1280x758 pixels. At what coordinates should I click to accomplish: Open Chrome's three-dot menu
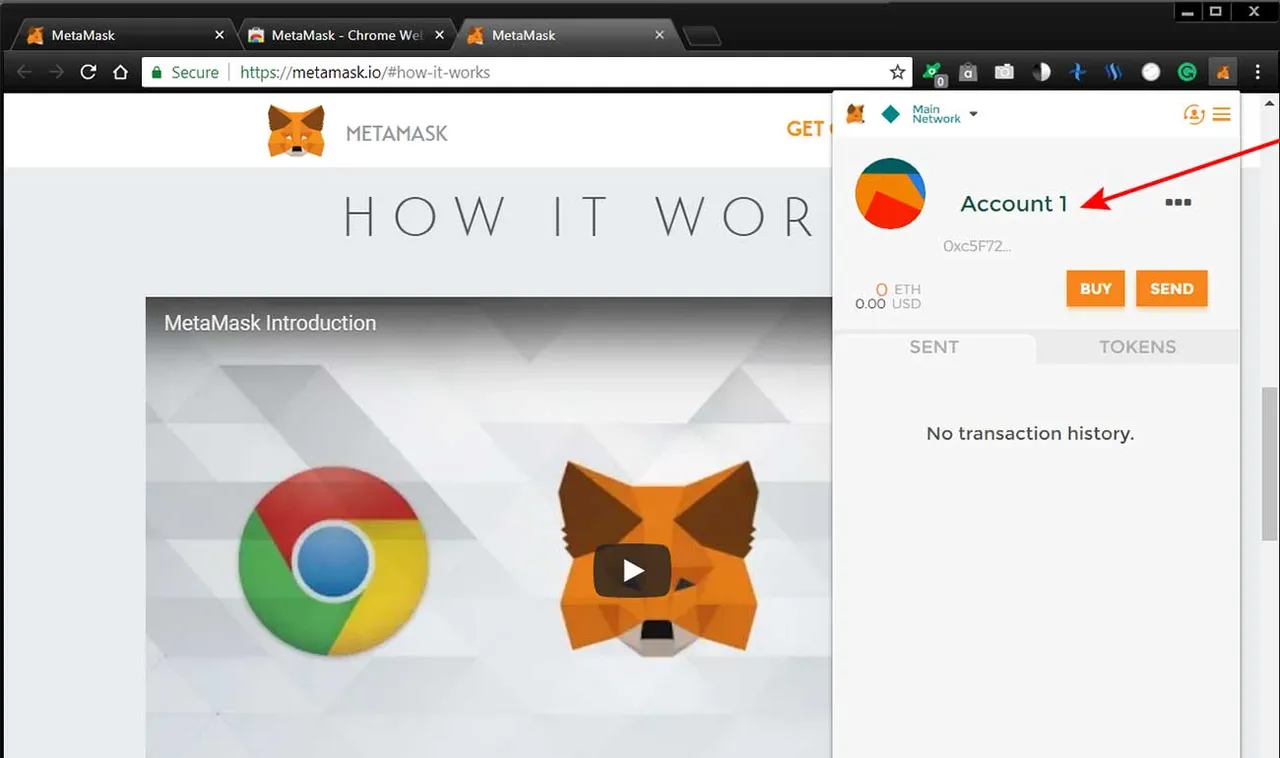tap(1258, 72)
